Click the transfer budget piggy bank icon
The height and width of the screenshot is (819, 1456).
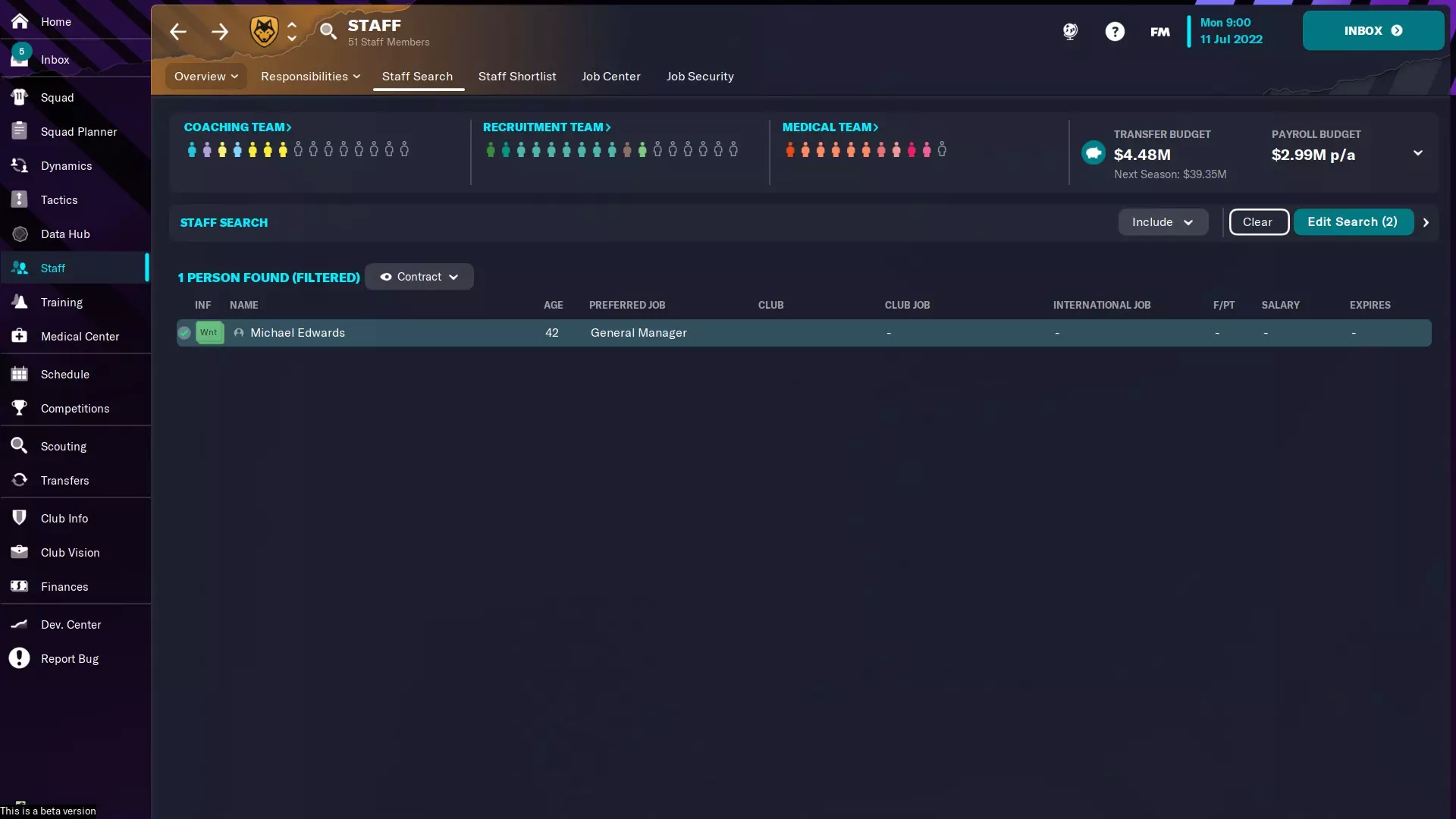(1093, 153)
